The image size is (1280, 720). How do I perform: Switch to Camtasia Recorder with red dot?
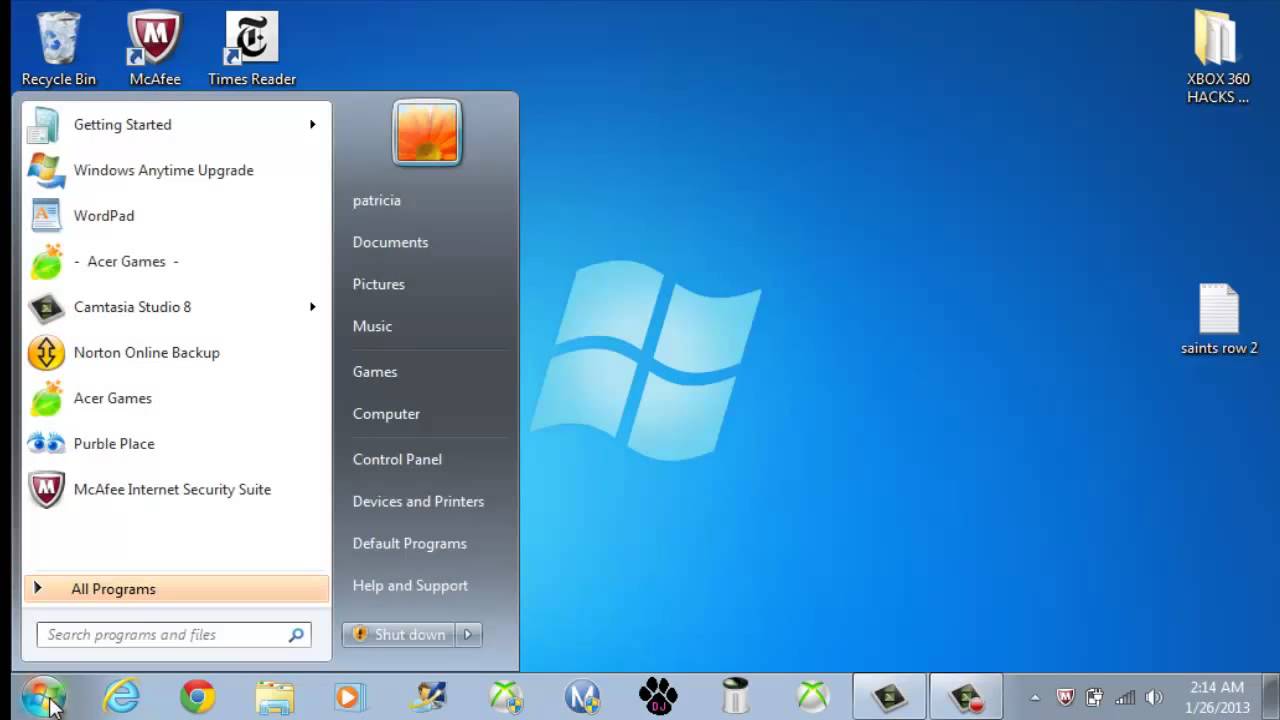[x=966, y=696]
